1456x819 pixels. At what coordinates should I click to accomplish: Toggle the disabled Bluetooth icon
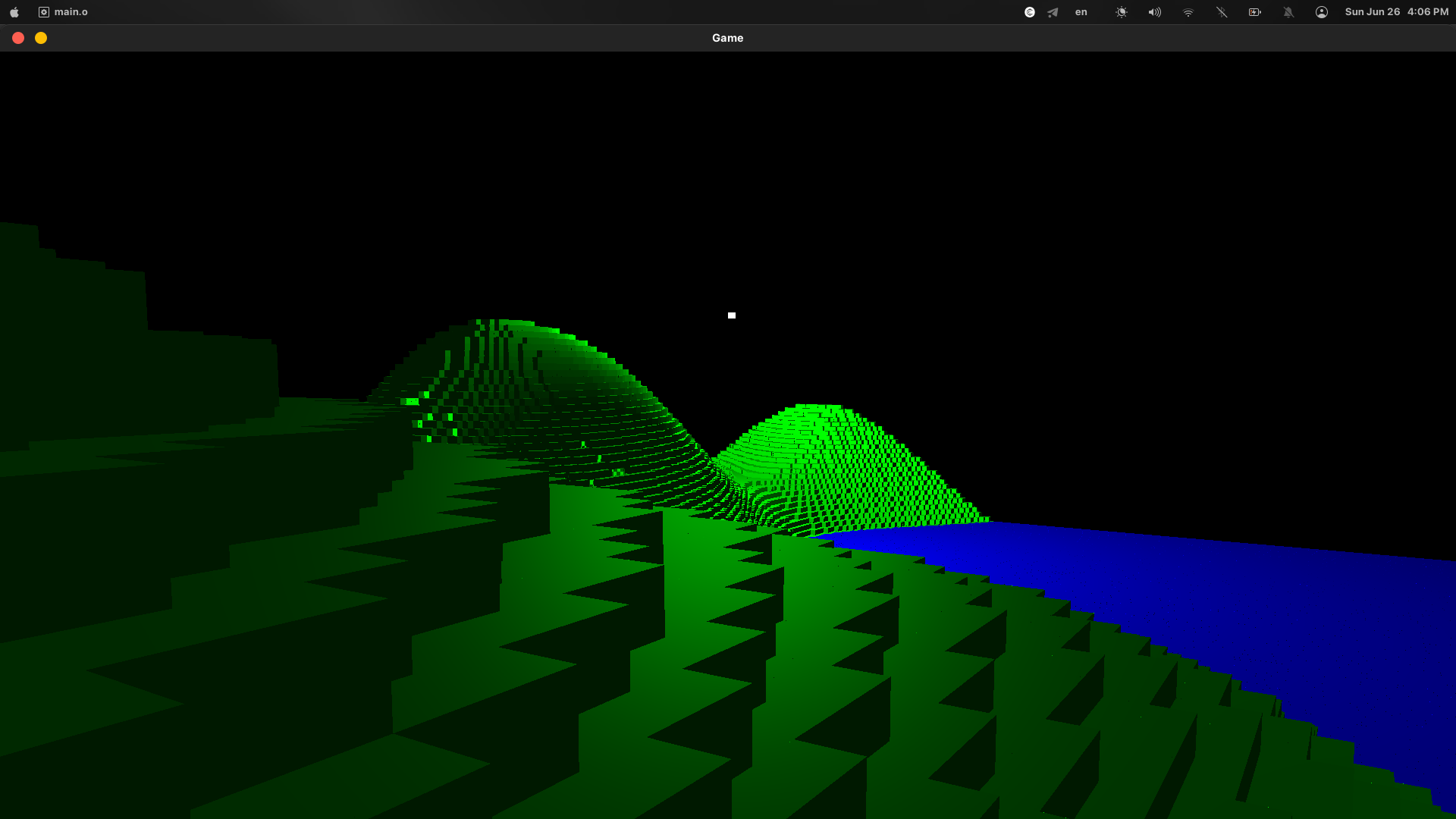(x=1221, y=12)
